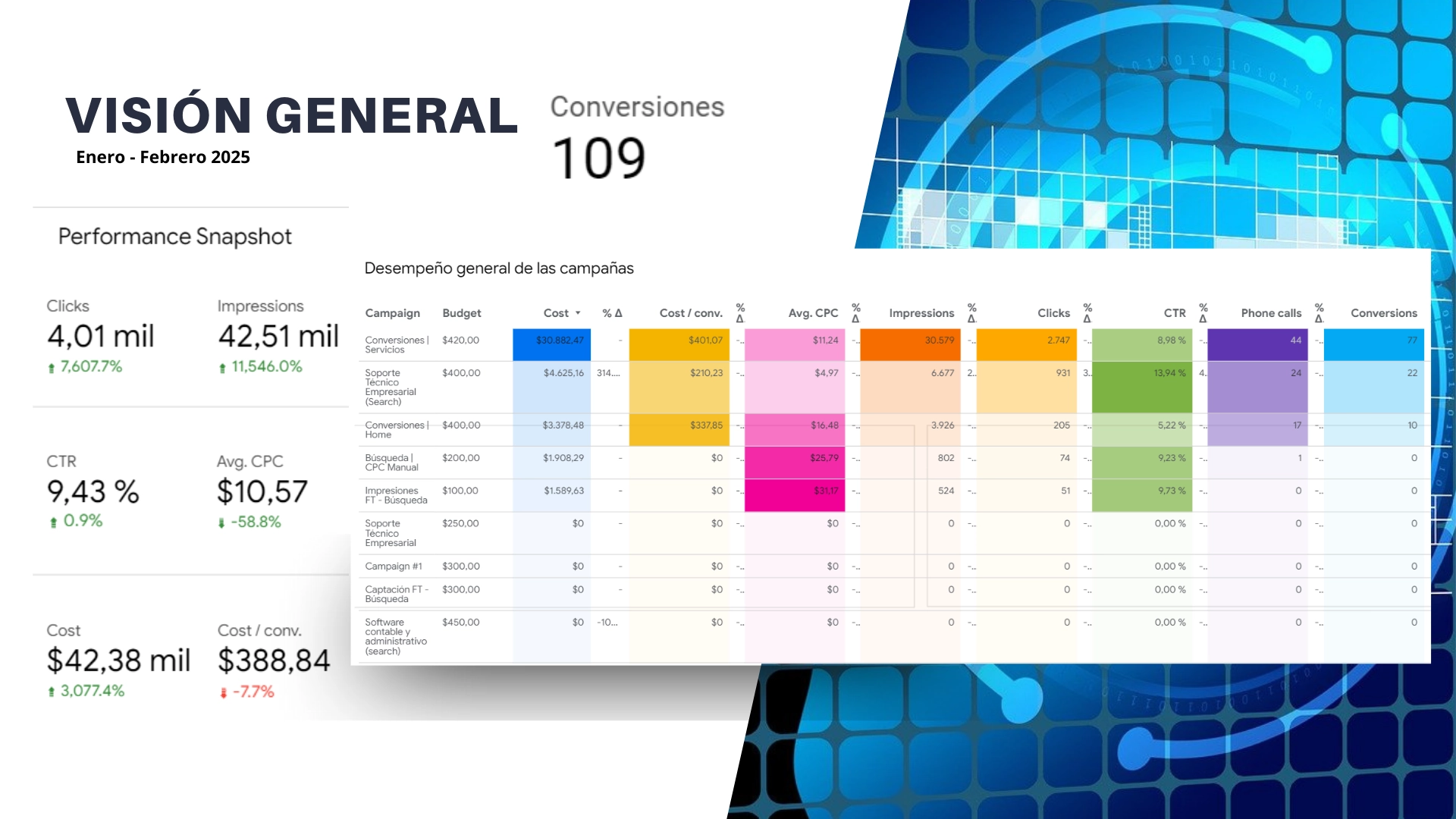
Task: Click the Impressions column header in table
Action: coord(921,313)
